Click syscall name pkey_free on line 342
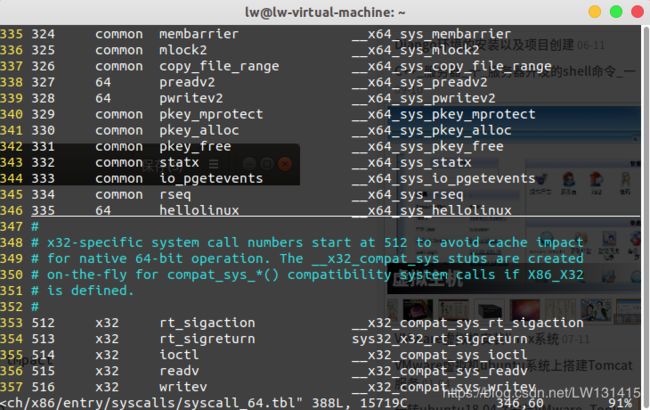Viewport: 650px width, 410px height. click(x=195, y=146)
